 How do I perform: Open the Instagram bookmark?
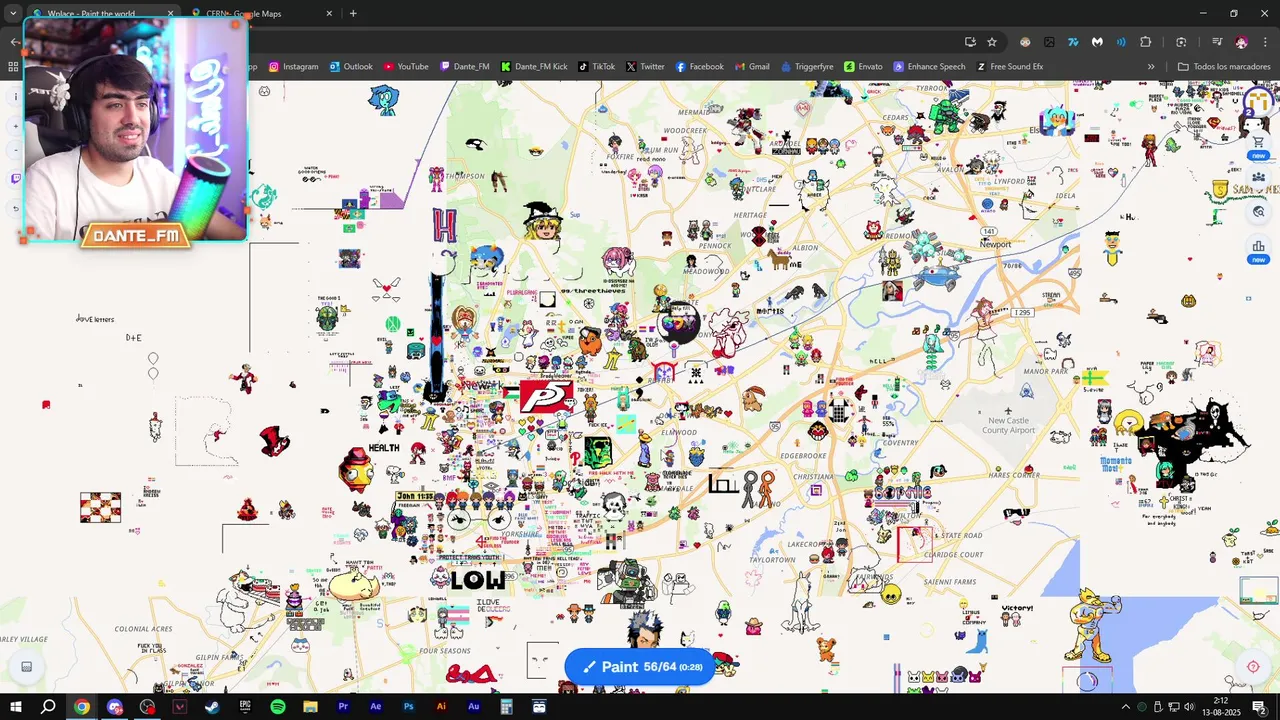pos(293,67)
